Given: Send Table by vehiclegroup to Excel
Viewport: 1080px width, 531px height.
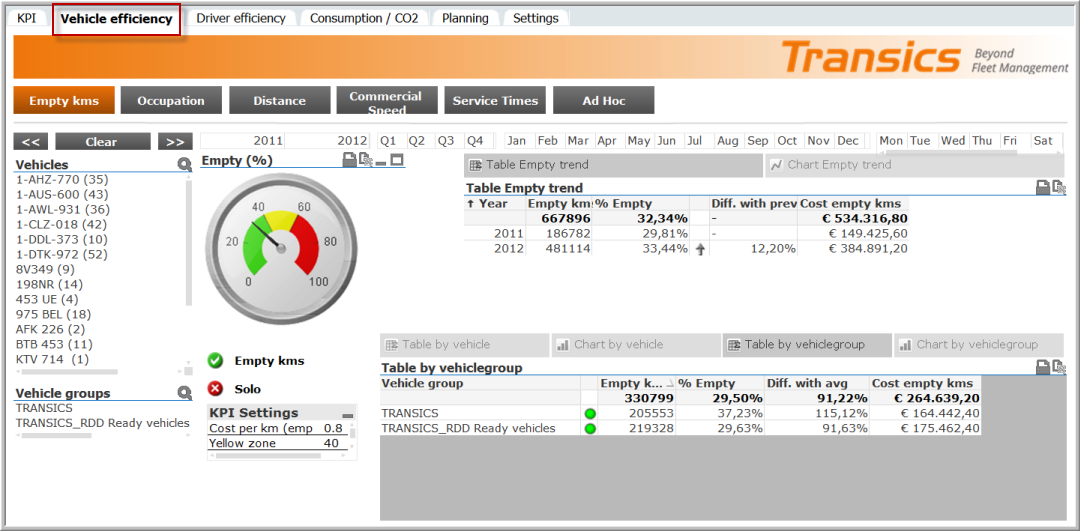Looking at the screenshot, I should (x=1059, y=368).
